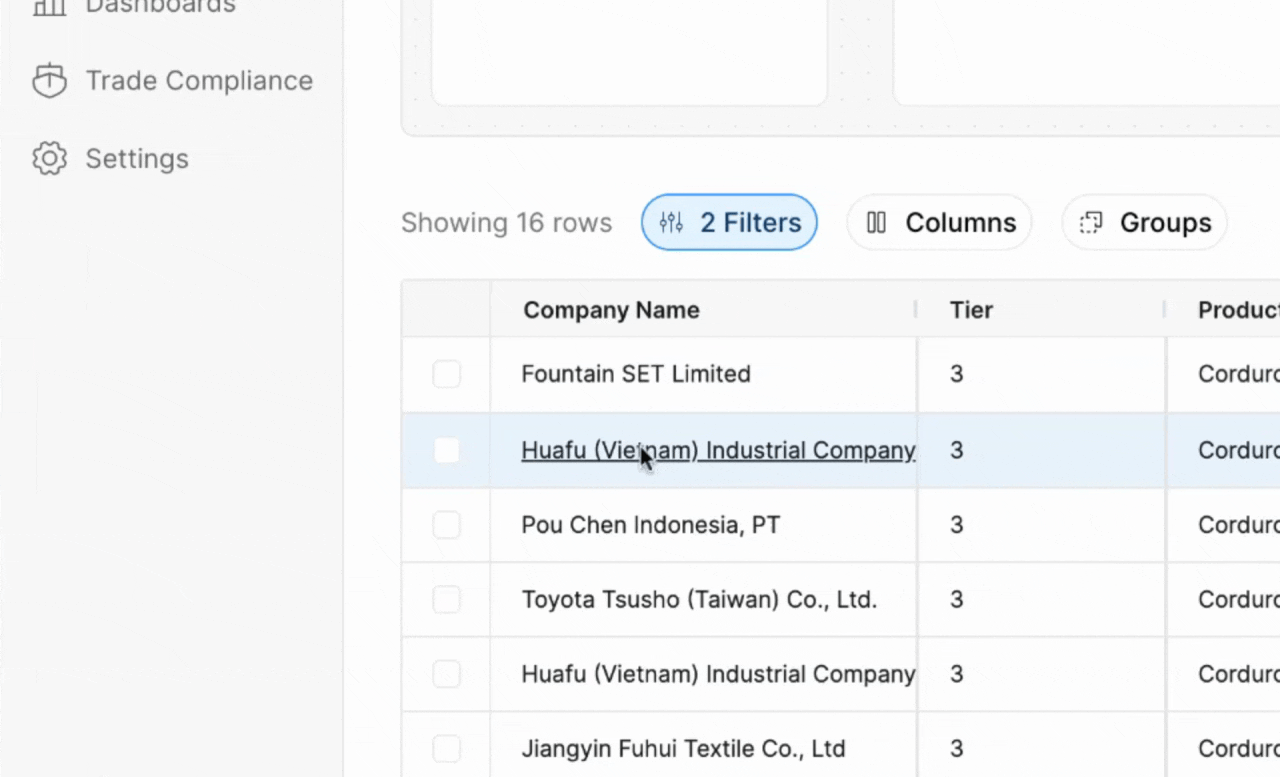Click the Fountain SET Limited company name

point(635,374)
